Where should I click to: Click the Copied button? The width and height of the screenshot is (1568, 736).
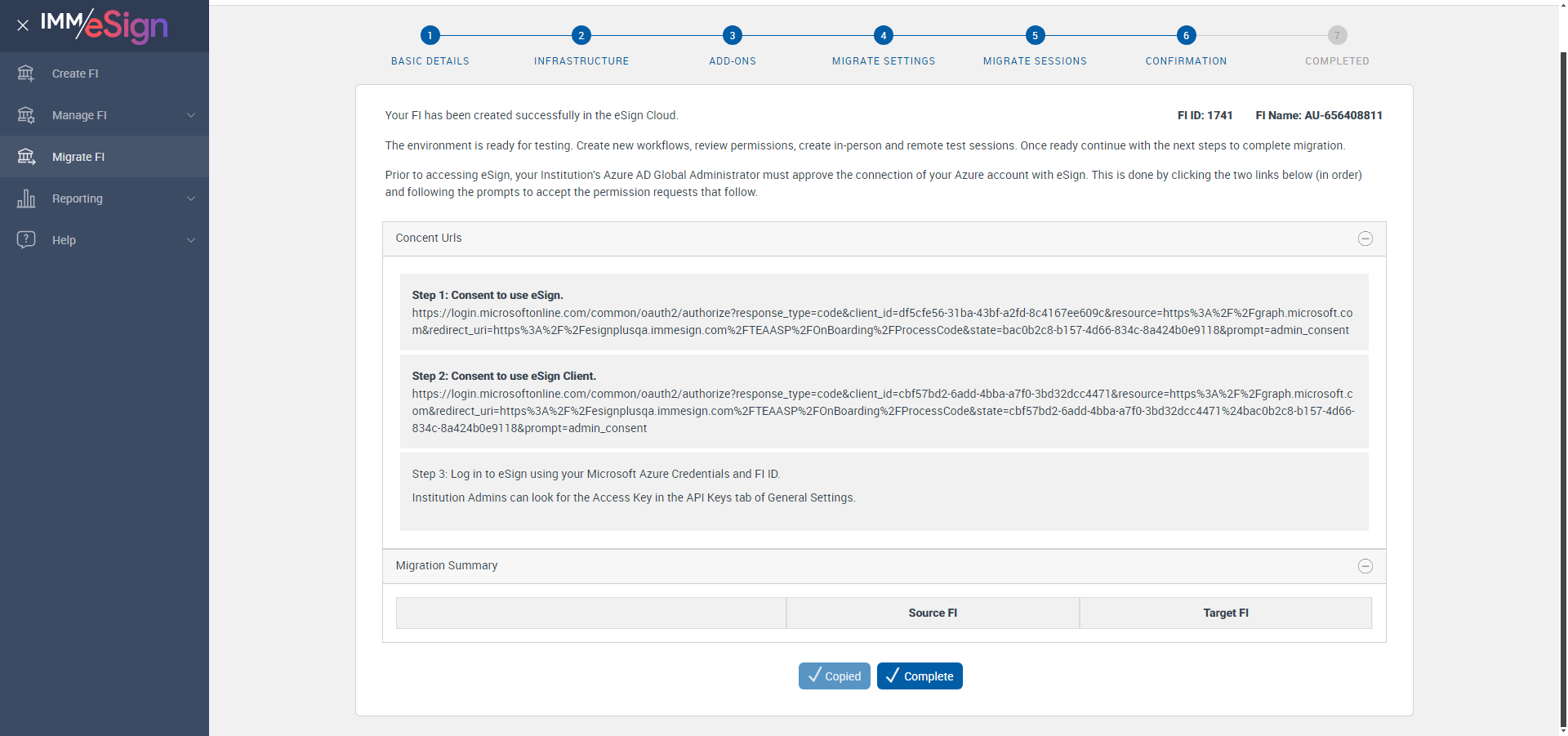pyautogui.click(x=834, y=676)
